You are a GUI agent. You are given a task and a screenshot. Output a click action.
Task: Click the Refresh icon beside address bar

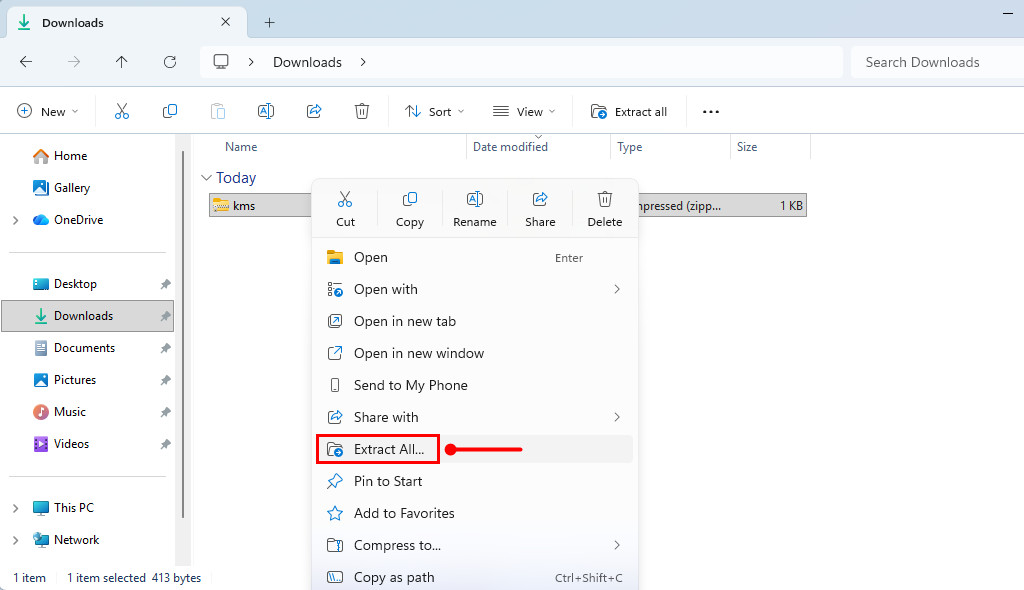169,62
